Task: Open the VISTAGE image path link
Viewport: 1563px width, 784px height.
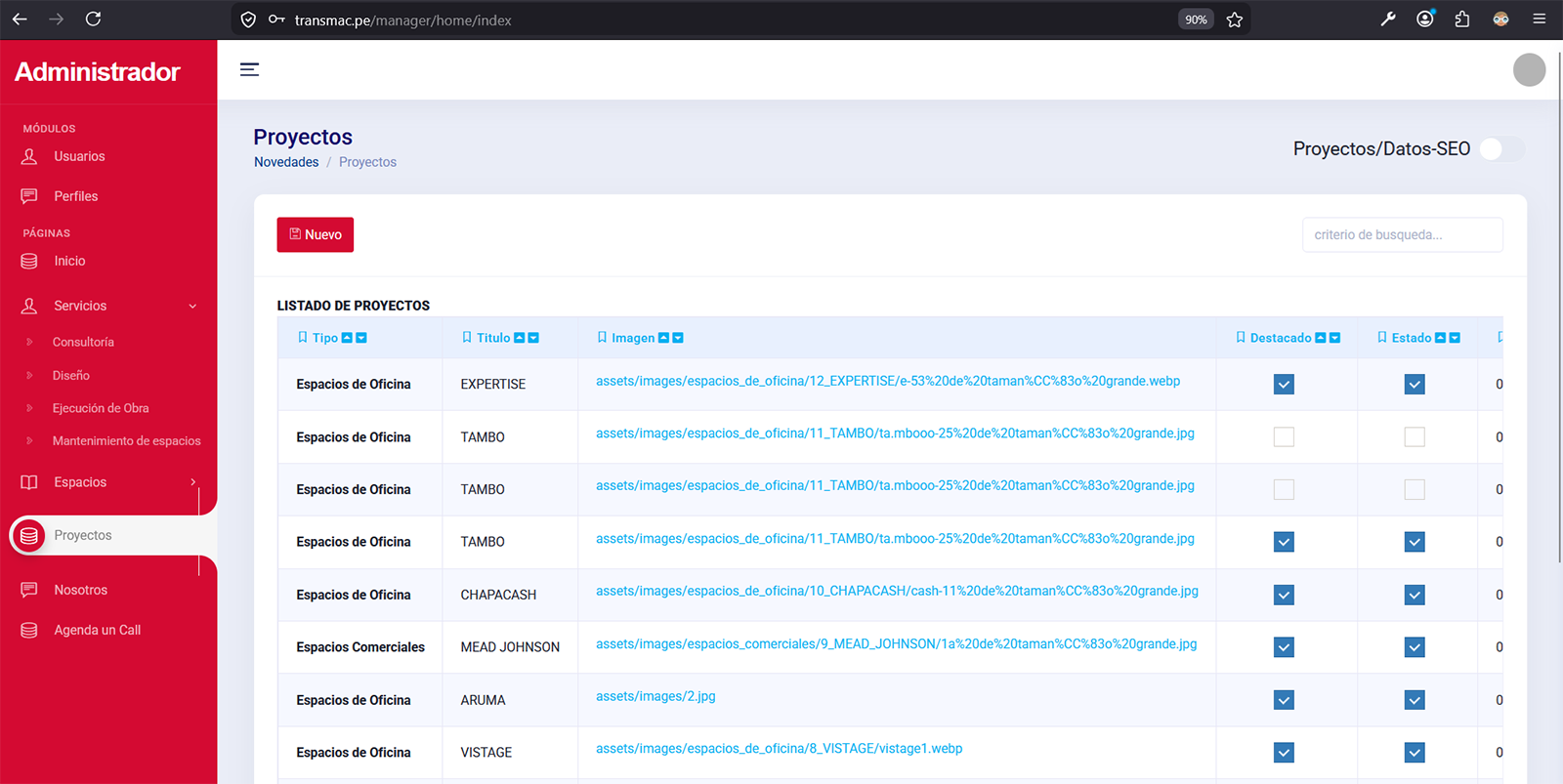Action: point(780,749)
